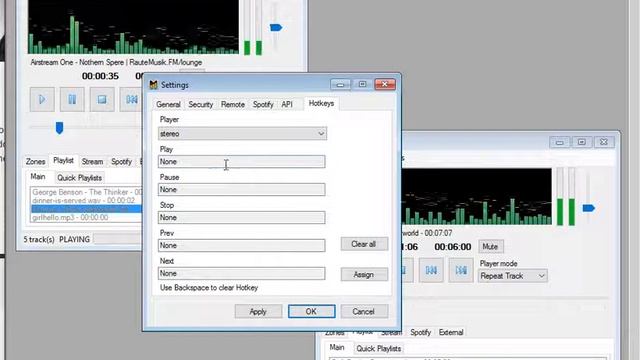
Task: Confirm Settings with the OK button
Action: click(x=311, y=311)
